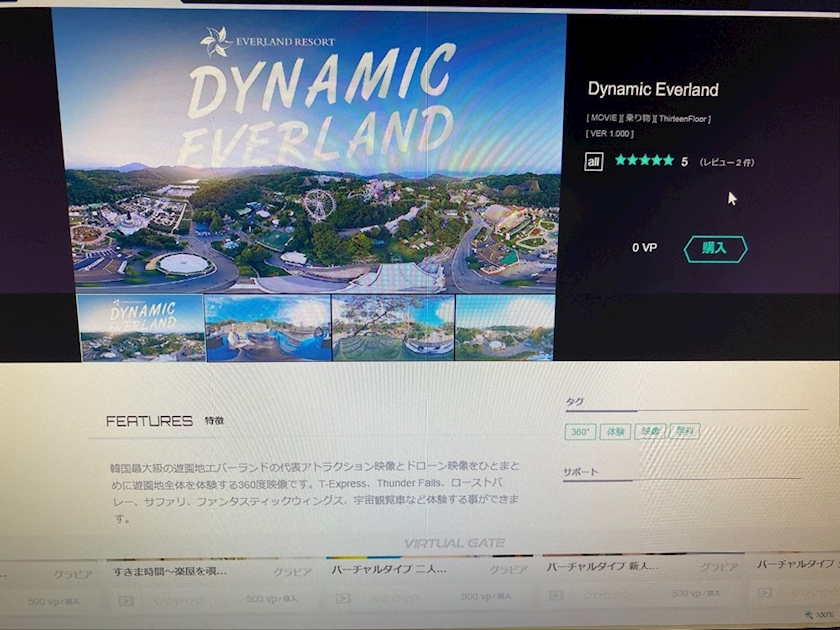The image size is (840, 630).
Task: Click the Everland Resort flower logo
Action: [x=216, y=42]
